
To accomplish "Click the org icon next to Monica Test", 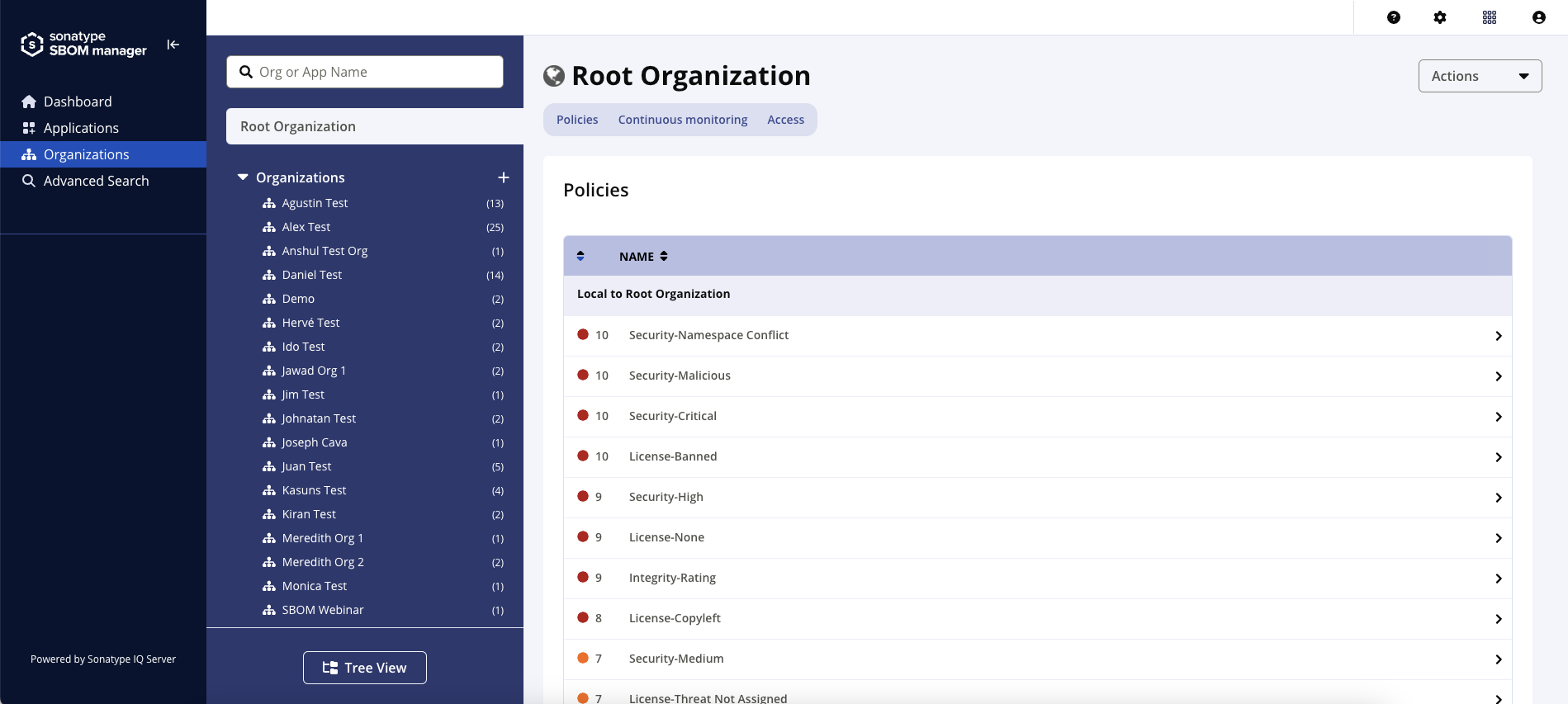I will pyautogui.click(x=269, y=586).
